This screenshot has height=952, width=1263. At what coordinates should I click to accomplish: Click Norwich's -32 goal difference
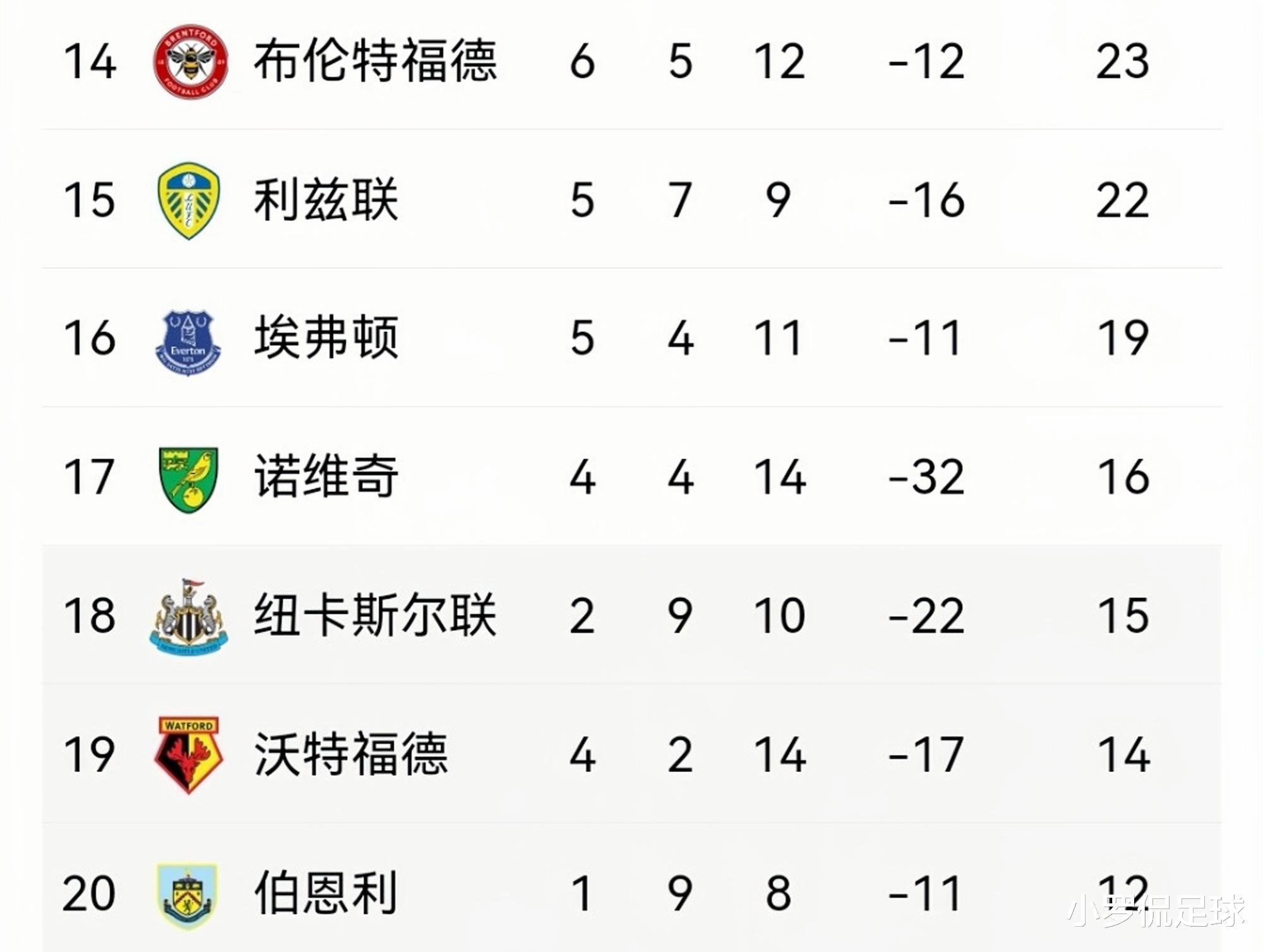(x=926, y=477)
